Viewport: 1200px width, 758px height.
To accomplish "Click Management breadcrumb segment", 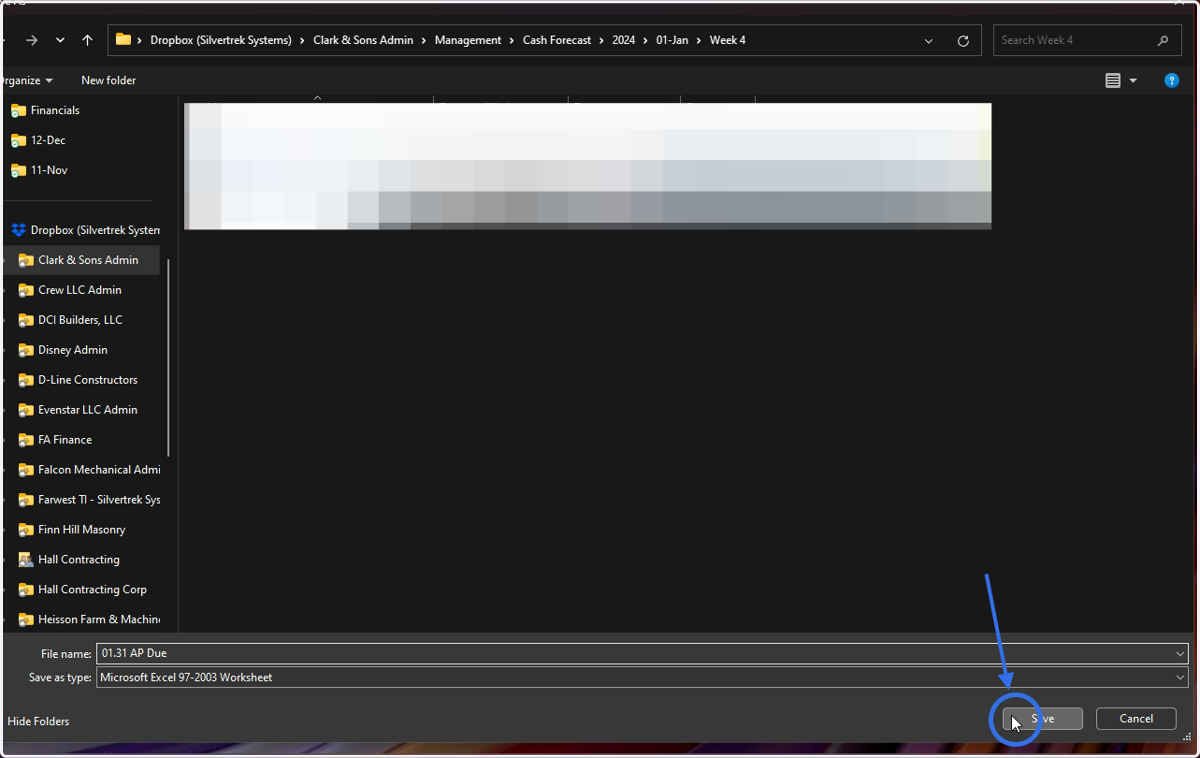I will pyautogui.click(x=468, y=40).
